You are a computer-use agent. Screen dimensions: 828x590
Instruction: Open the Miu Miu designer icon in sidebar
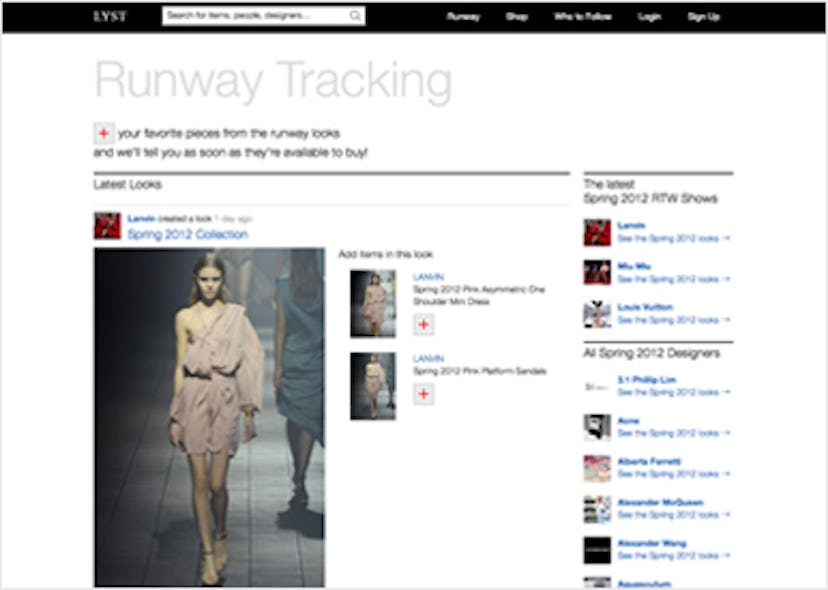click(x=597, y=273)
